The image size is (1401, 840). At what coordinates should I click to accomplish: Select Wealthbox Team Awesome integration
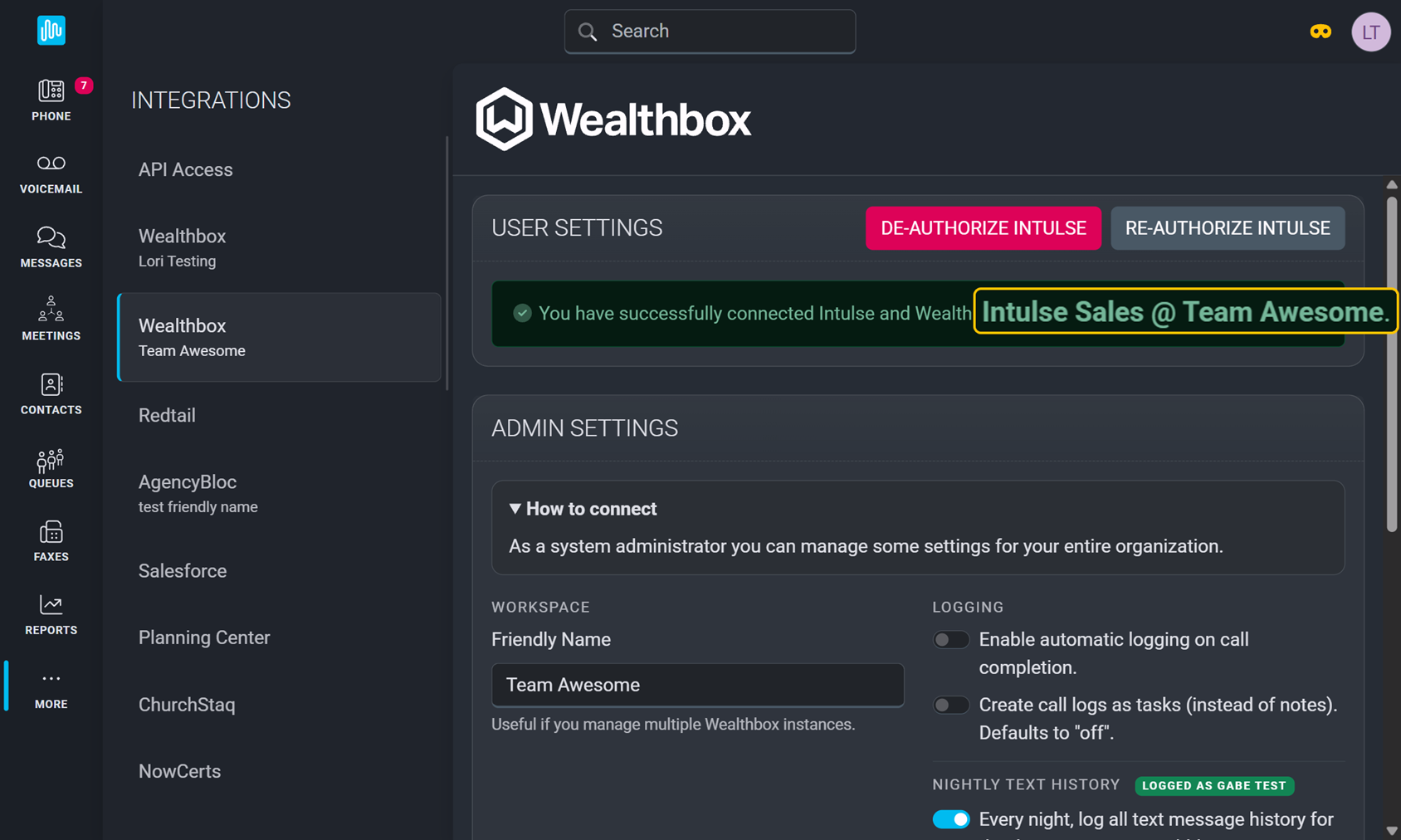pyautogui.click(x=279, y=337)
